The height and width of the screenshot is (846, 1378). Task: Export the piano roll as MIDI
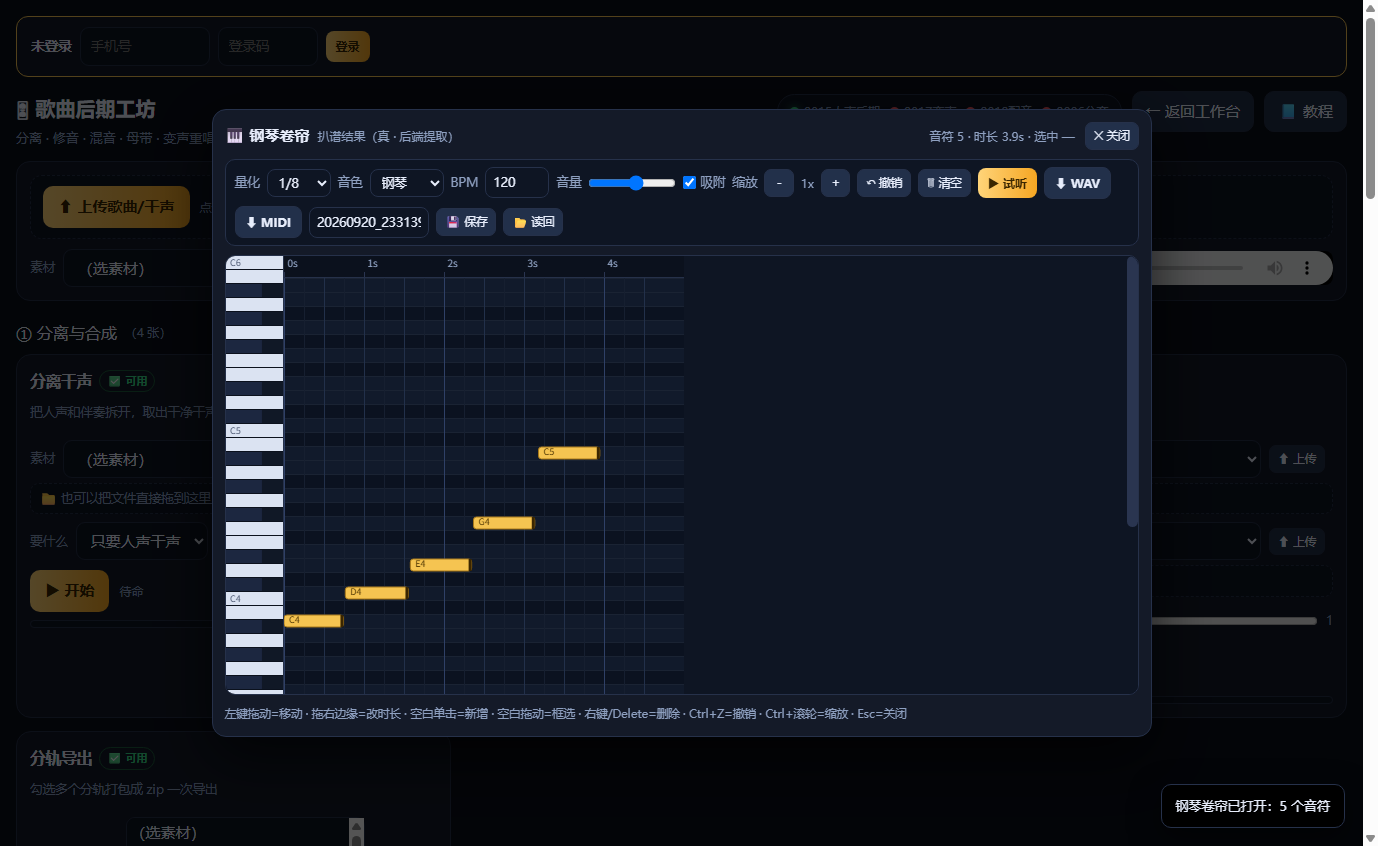click(x=268, y=222)
